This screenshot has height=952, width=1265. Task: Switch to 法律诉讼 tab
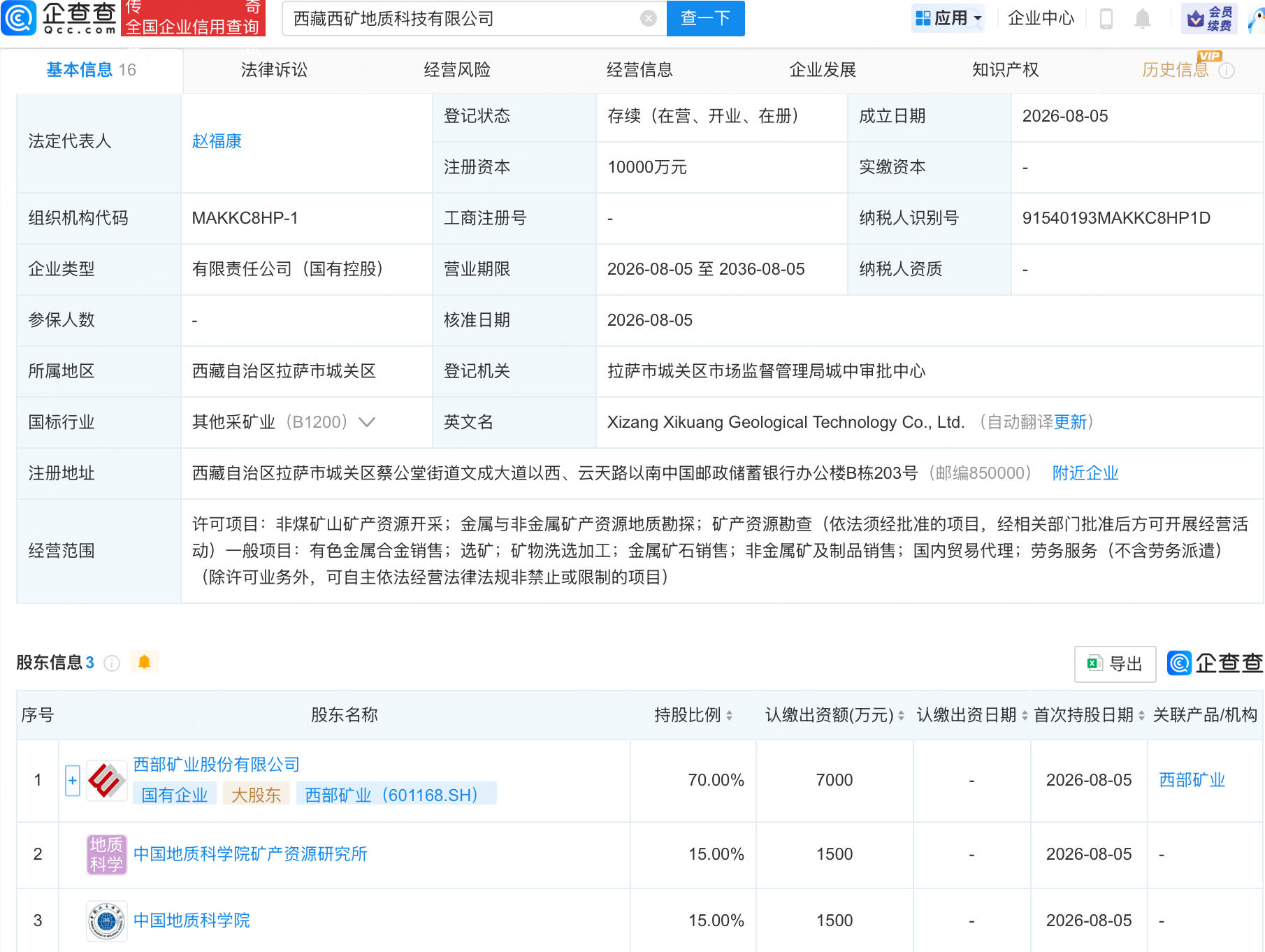tap(274, 70)
